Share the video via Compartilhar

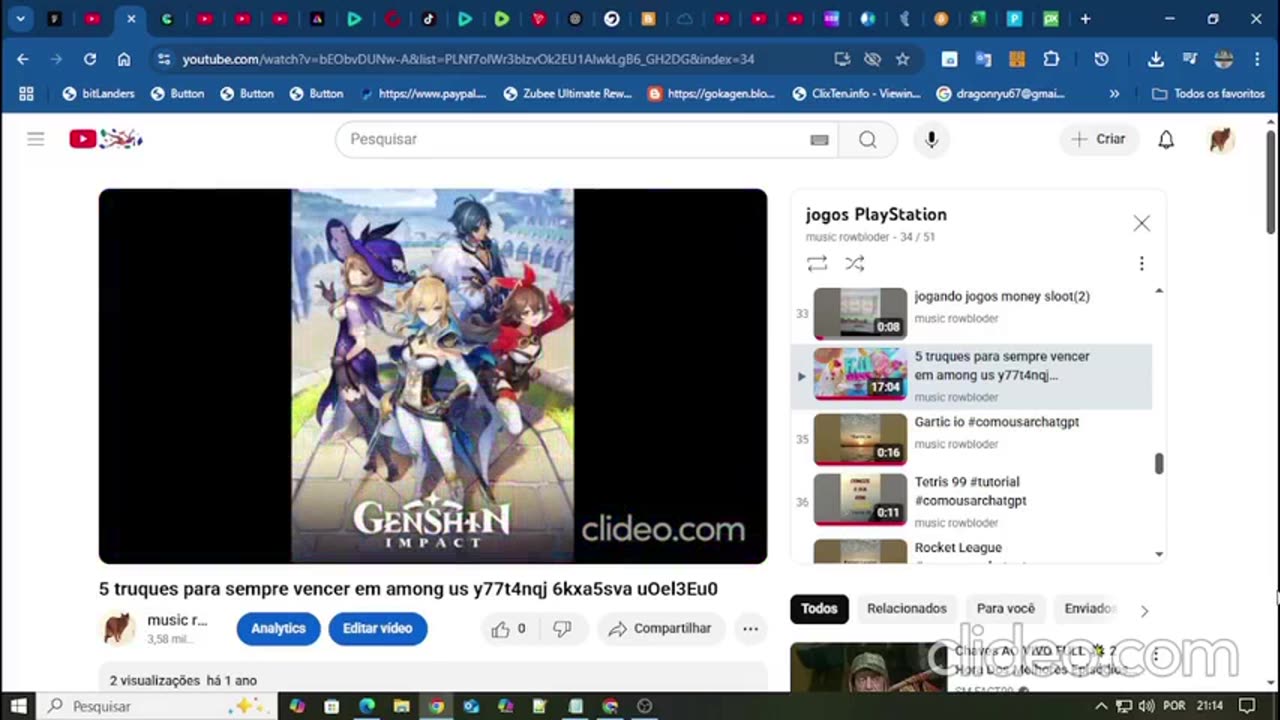click(660, 629)
